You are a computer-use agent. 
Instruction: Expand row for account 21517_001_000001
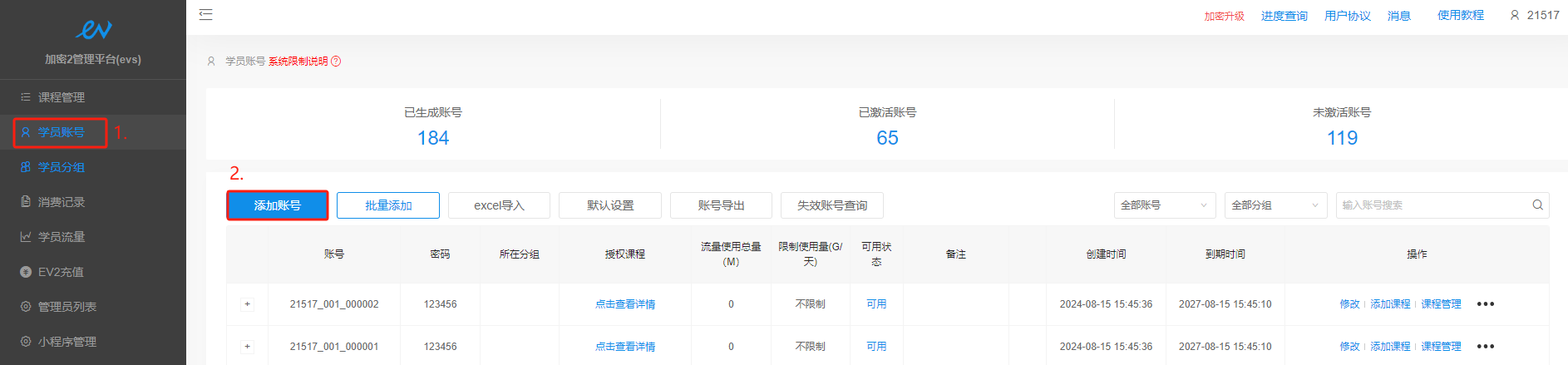coord(247,347)
